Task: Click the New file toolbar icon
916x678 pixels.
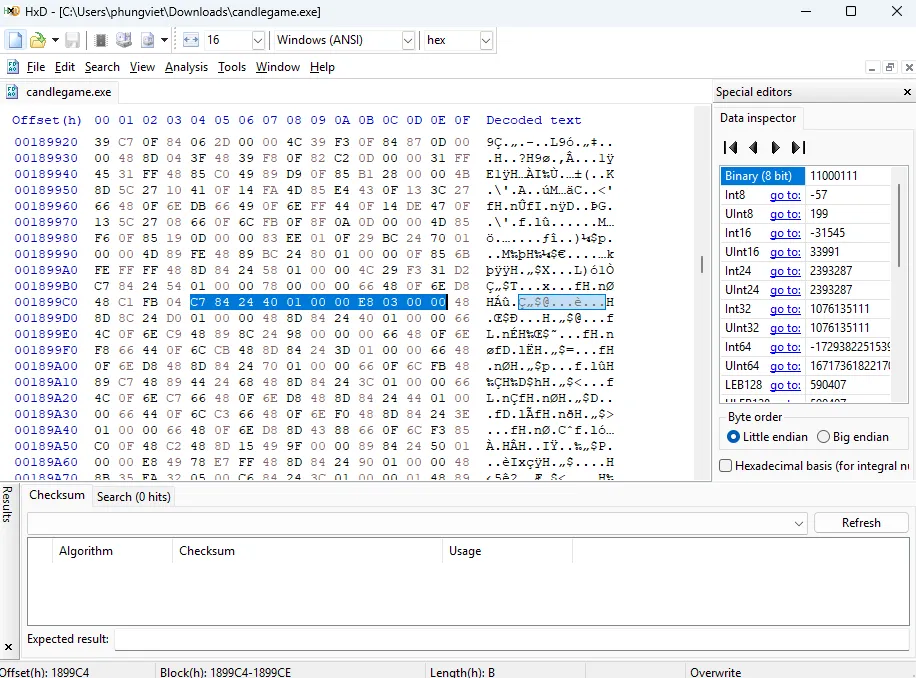Action: click(x=15, y=40)
